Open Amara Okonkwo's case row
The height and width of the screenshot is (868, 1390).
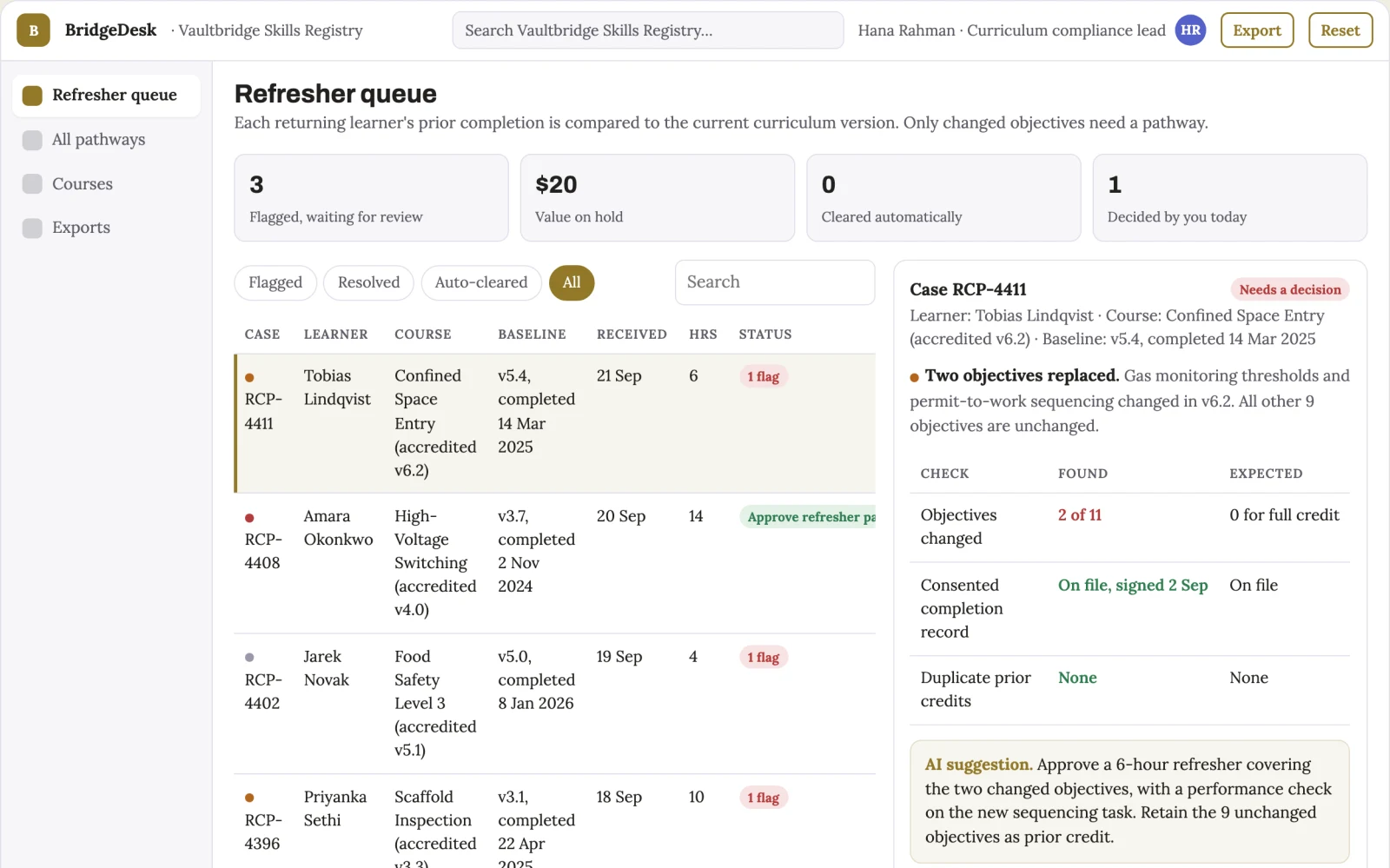click(555, 563)
